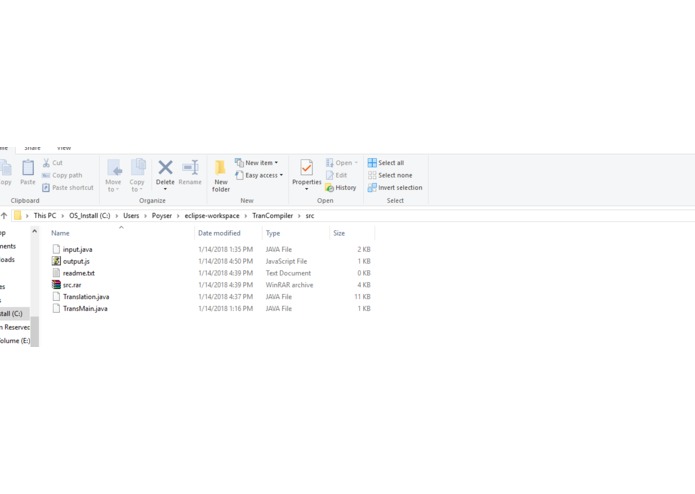Open the Delete dropdown arrow

[165, 189]
